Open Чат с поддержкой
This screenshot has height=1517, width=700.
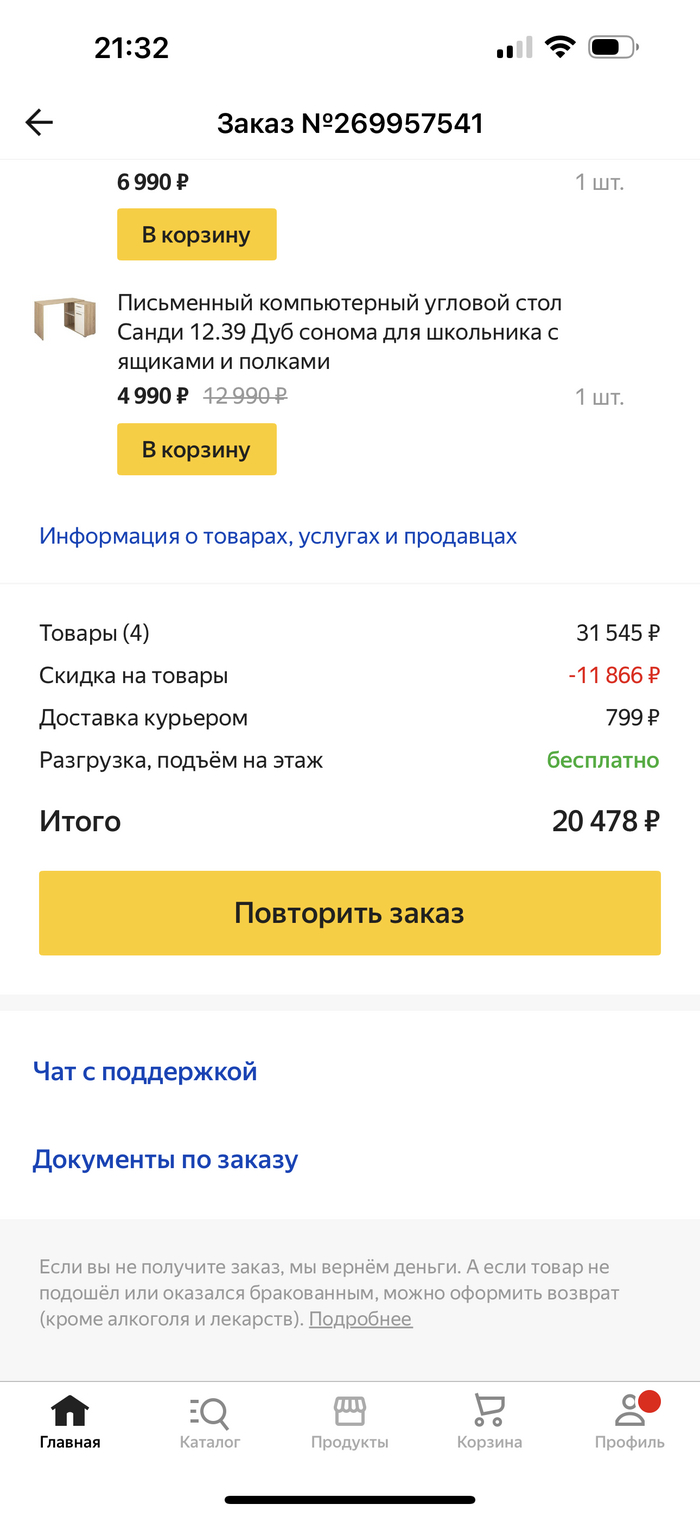145,1072
